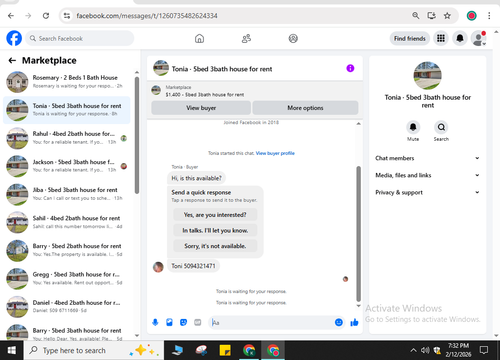Send quick reply In talks. I'll let you know.
The height and width of the screenshot is (360, 500).
(215, 230)
